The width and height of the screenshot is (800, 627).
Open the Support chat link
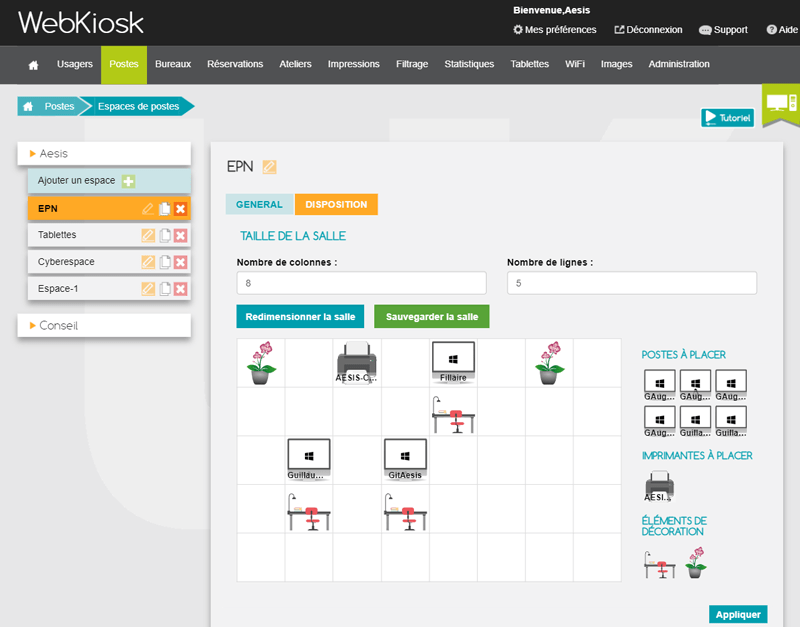723,30
